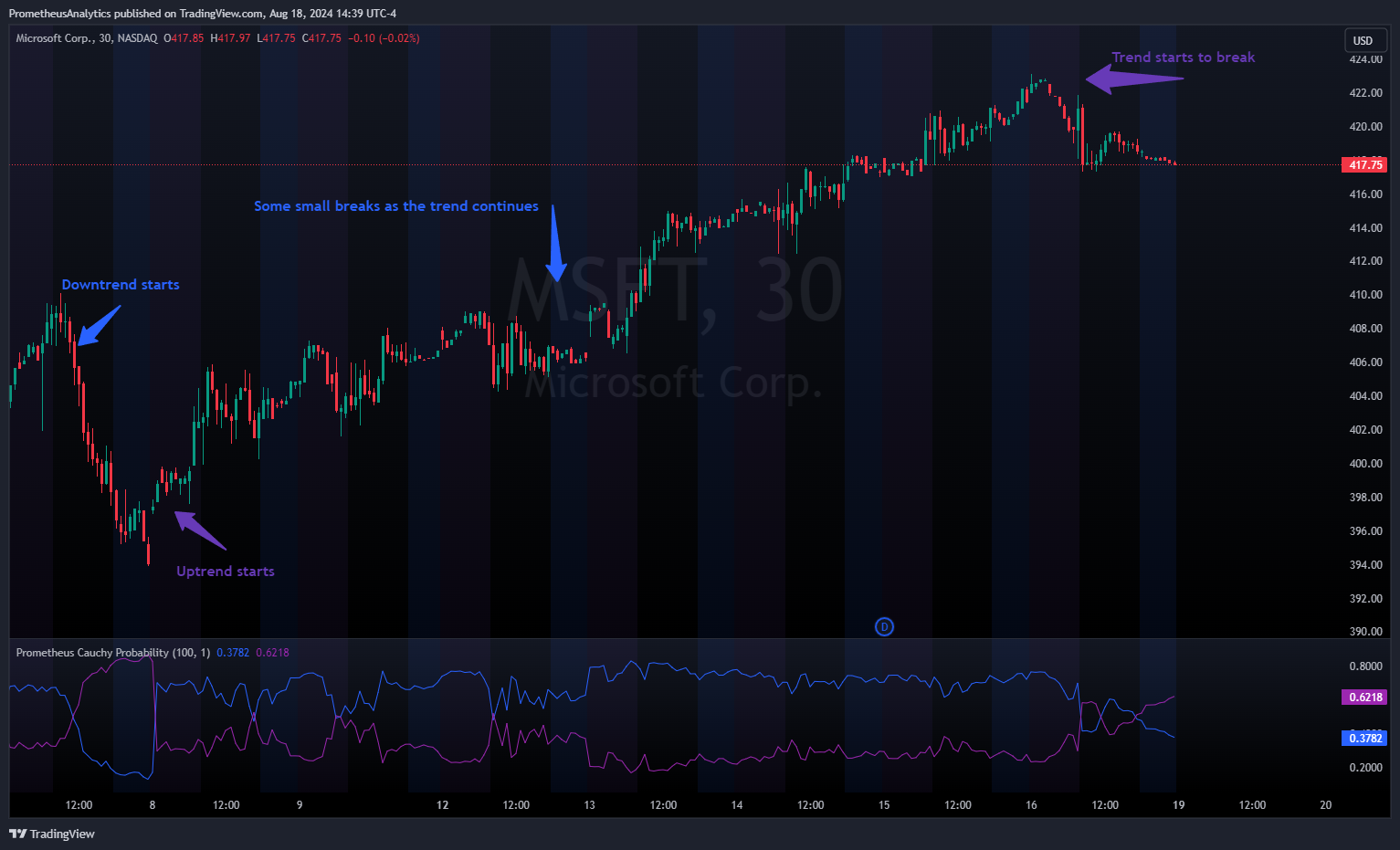This screenshot has height=850, width=1400.
Task: Click the TradingView logo
Action: pyautogui.click(x=52, y=834)
